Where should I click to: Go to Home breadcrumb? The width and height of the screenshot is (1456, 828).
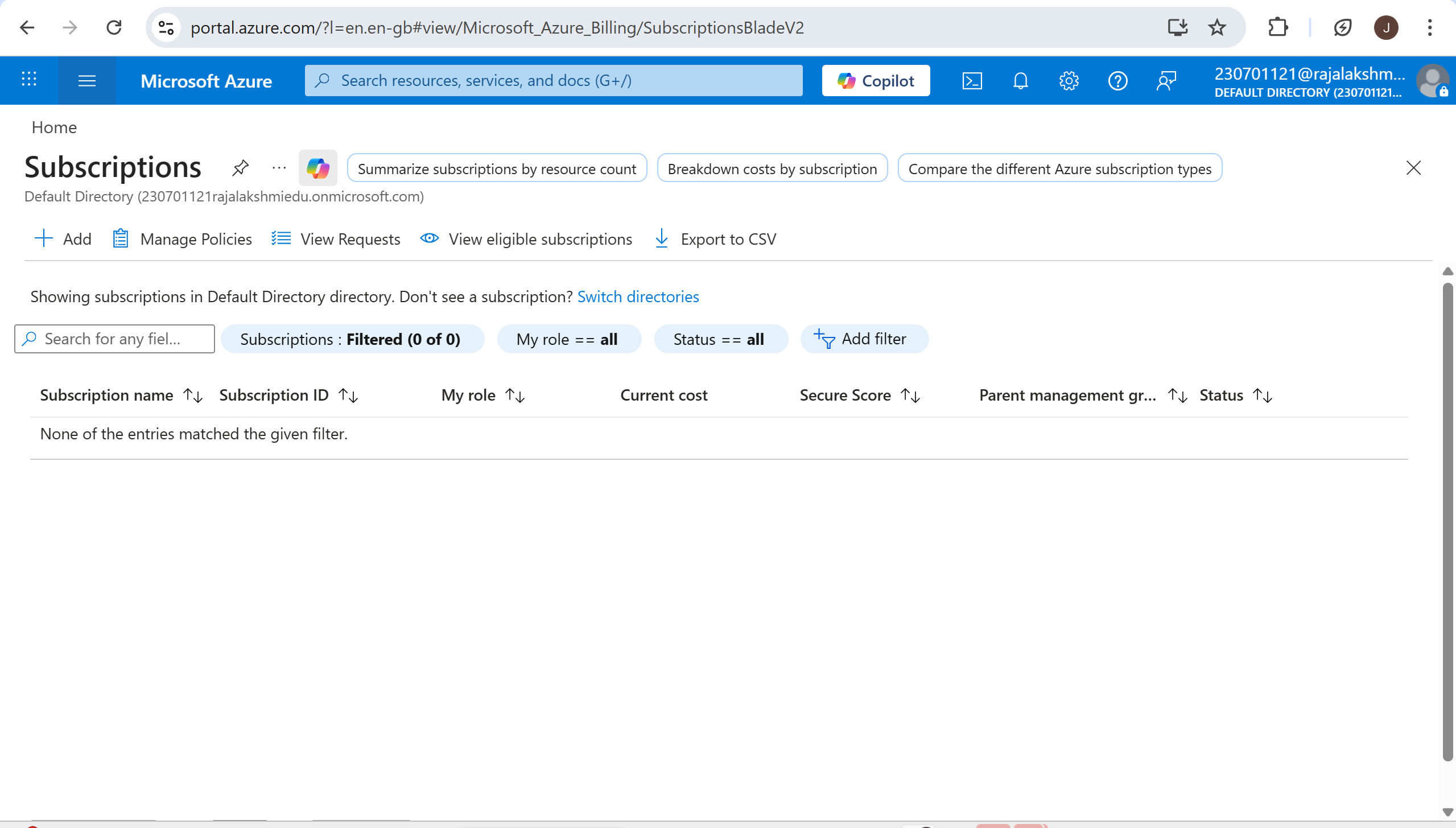54,127
